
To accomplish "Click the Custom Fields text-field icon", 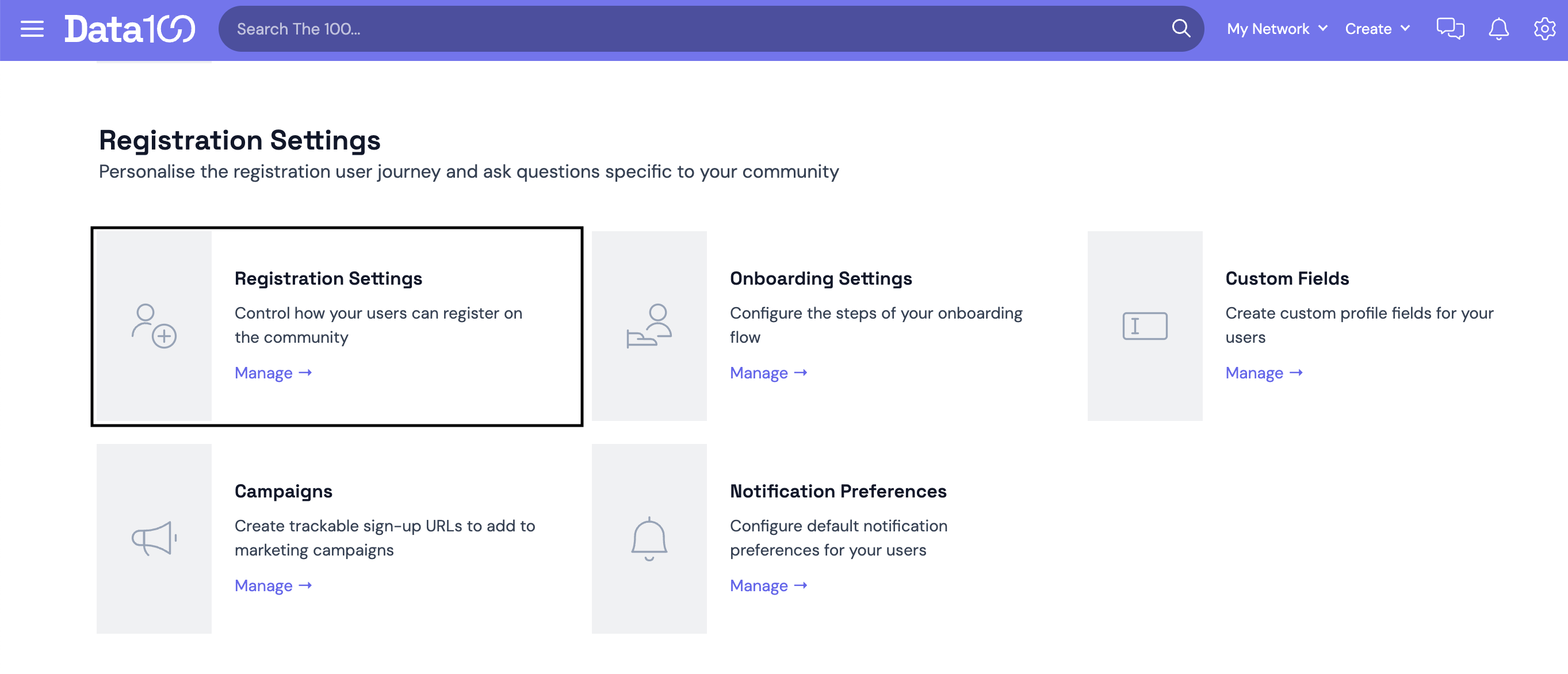I will [x=1144, y=326].
